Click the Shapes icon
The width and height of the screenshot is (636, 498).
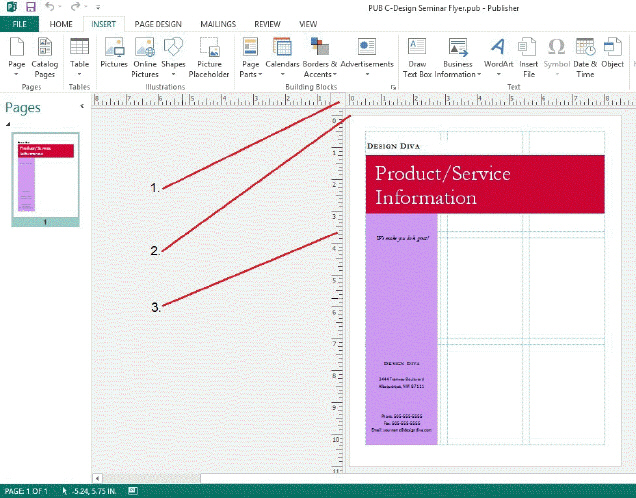[173, 47]
